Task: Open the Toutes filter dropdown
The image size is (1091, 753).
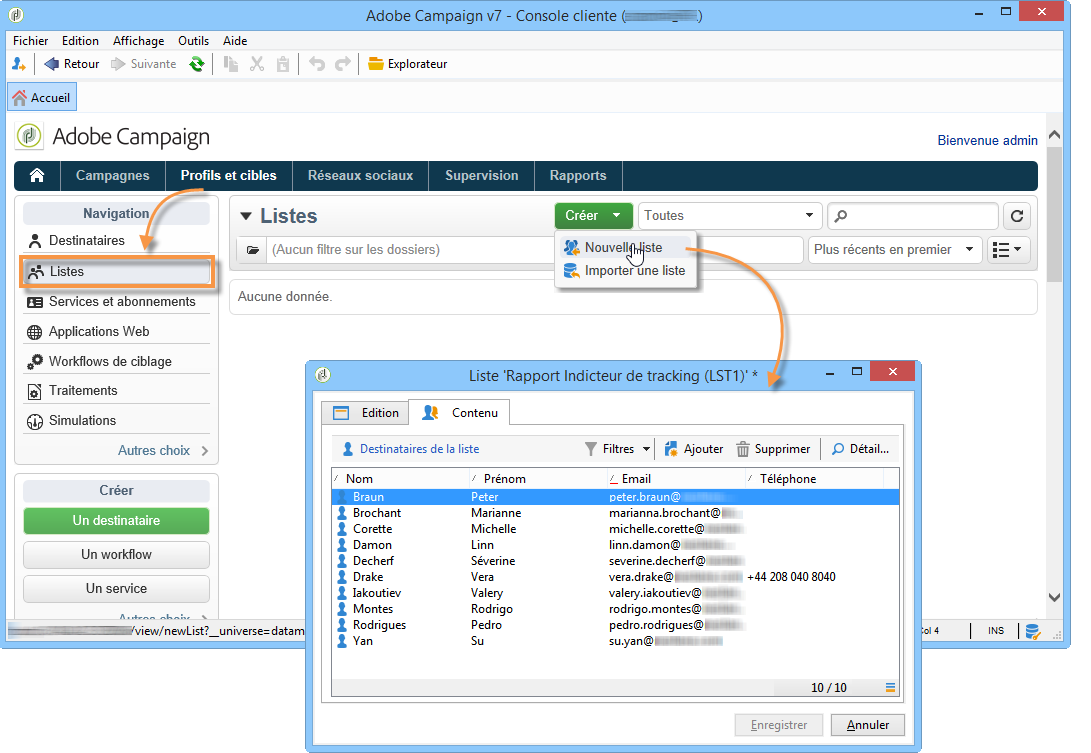Action: click(x=729, y=216)
